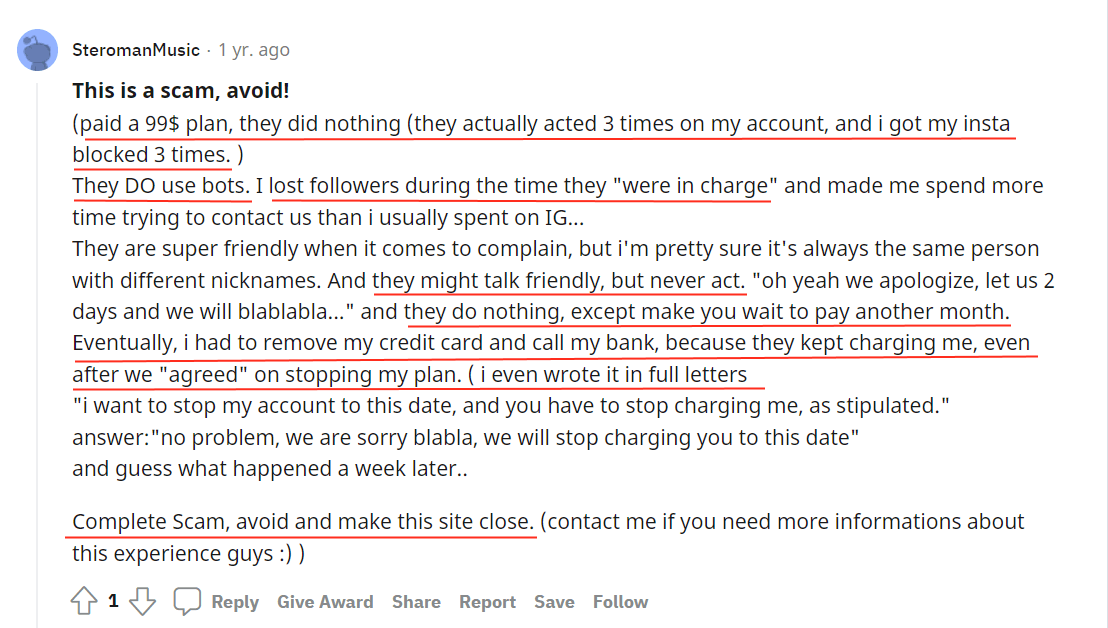The height and width of the screenshot is (628, 1108).
Task: Click the Reply text button
Action: [235, 602]
